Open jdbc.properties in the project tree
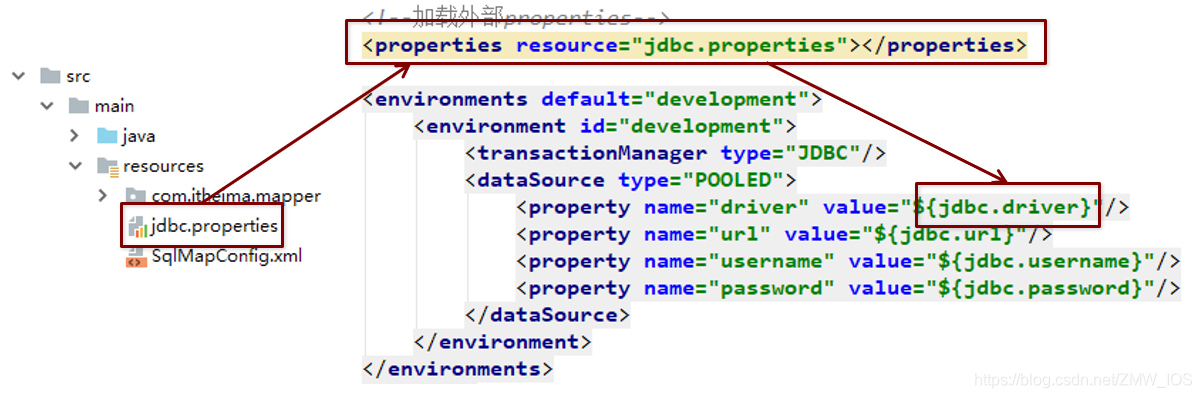 coord(214,226)
